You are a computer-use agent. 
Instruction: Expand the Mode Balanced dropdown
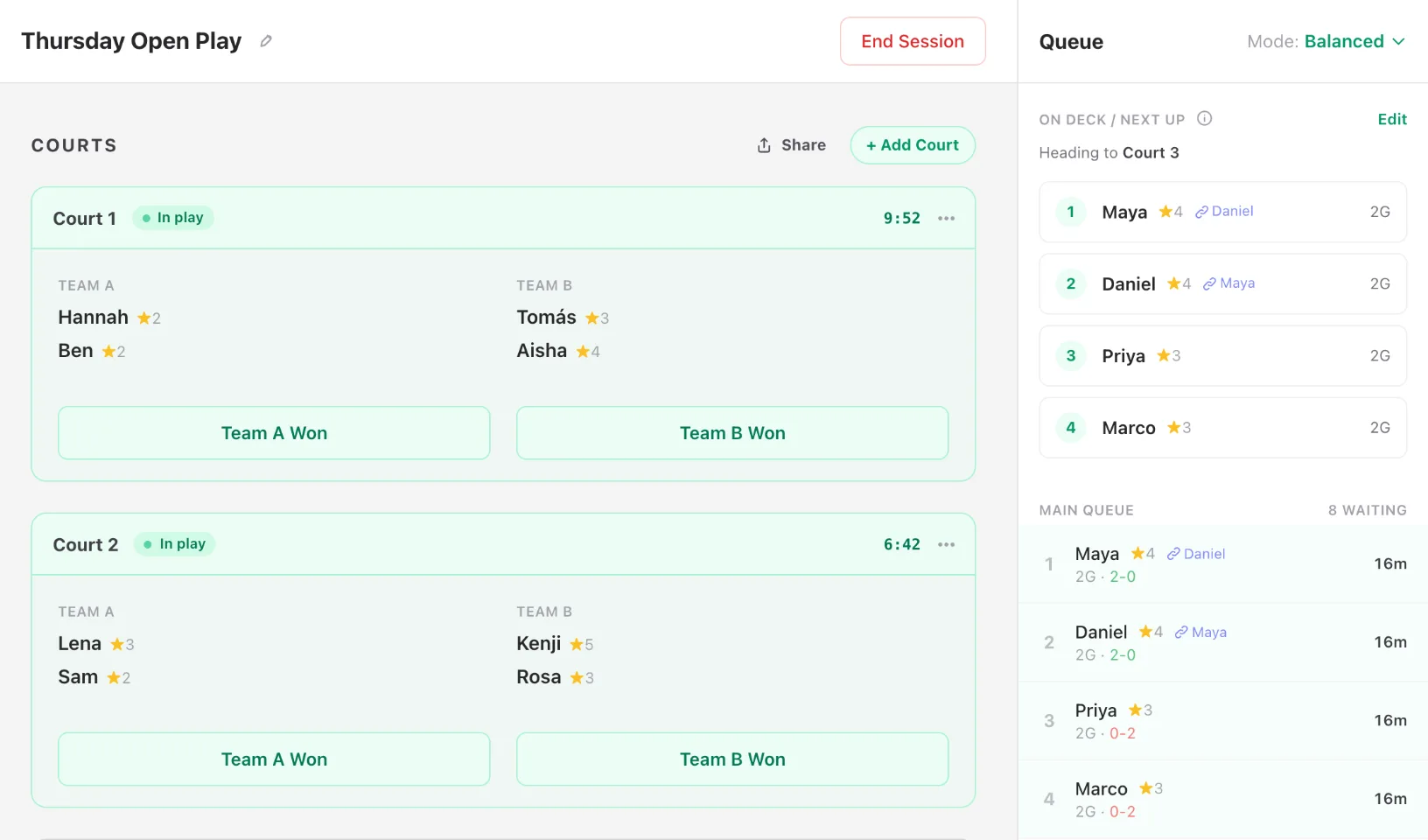point(1326,41)
